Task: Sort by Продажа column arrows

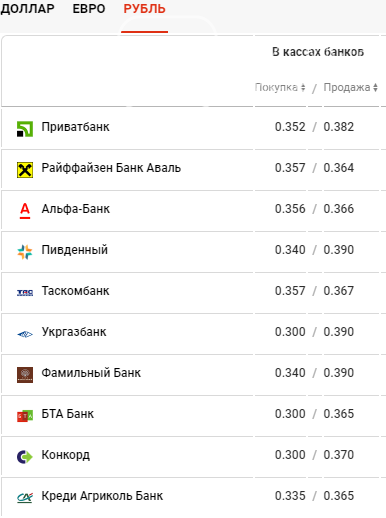Action: click(x=375, y=87)
